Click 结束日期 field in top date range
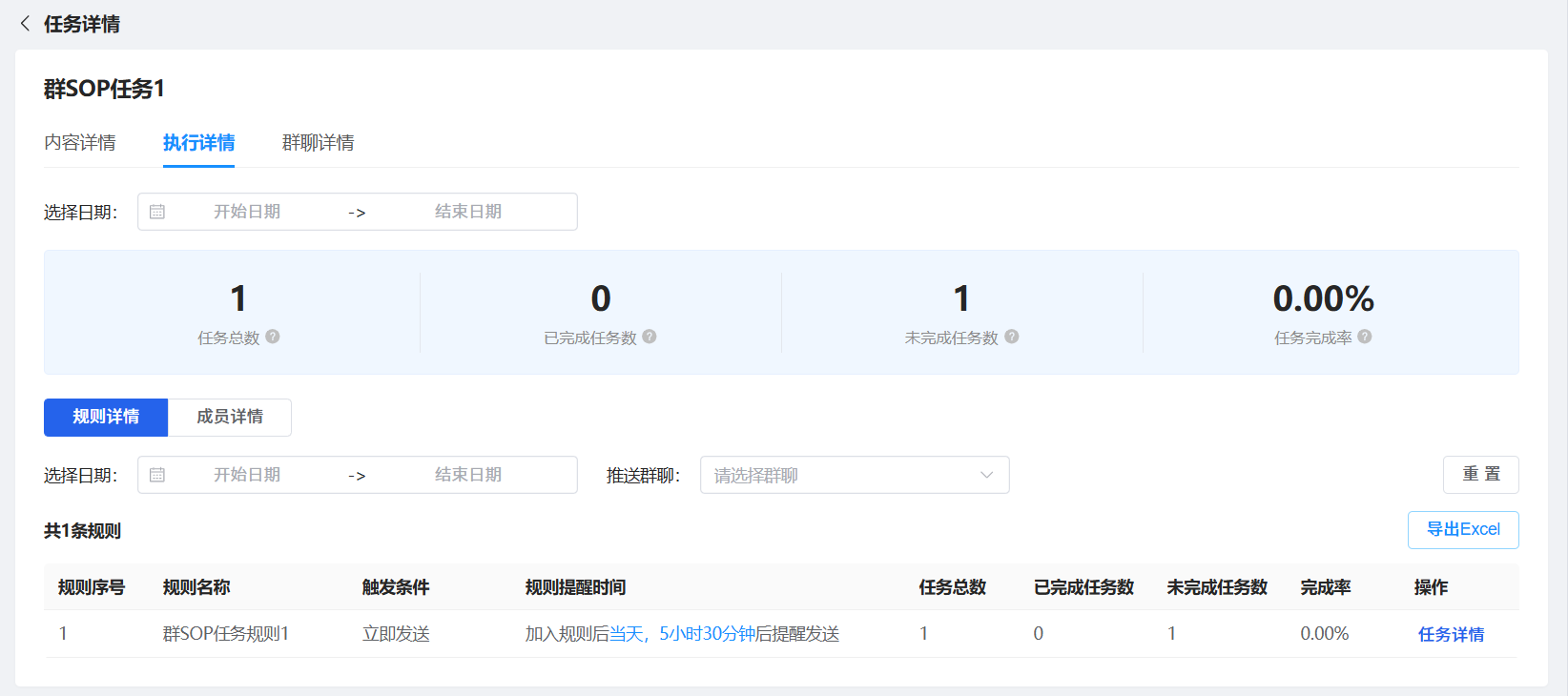Screen dimensions: 1568x696 pyautogui.click(x=468, y=212)
